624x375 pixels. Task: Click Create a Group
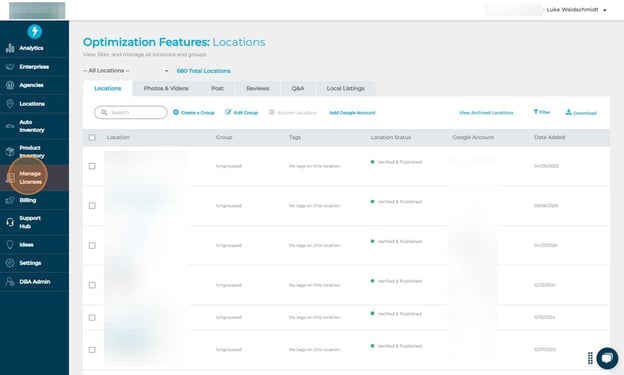194,113
